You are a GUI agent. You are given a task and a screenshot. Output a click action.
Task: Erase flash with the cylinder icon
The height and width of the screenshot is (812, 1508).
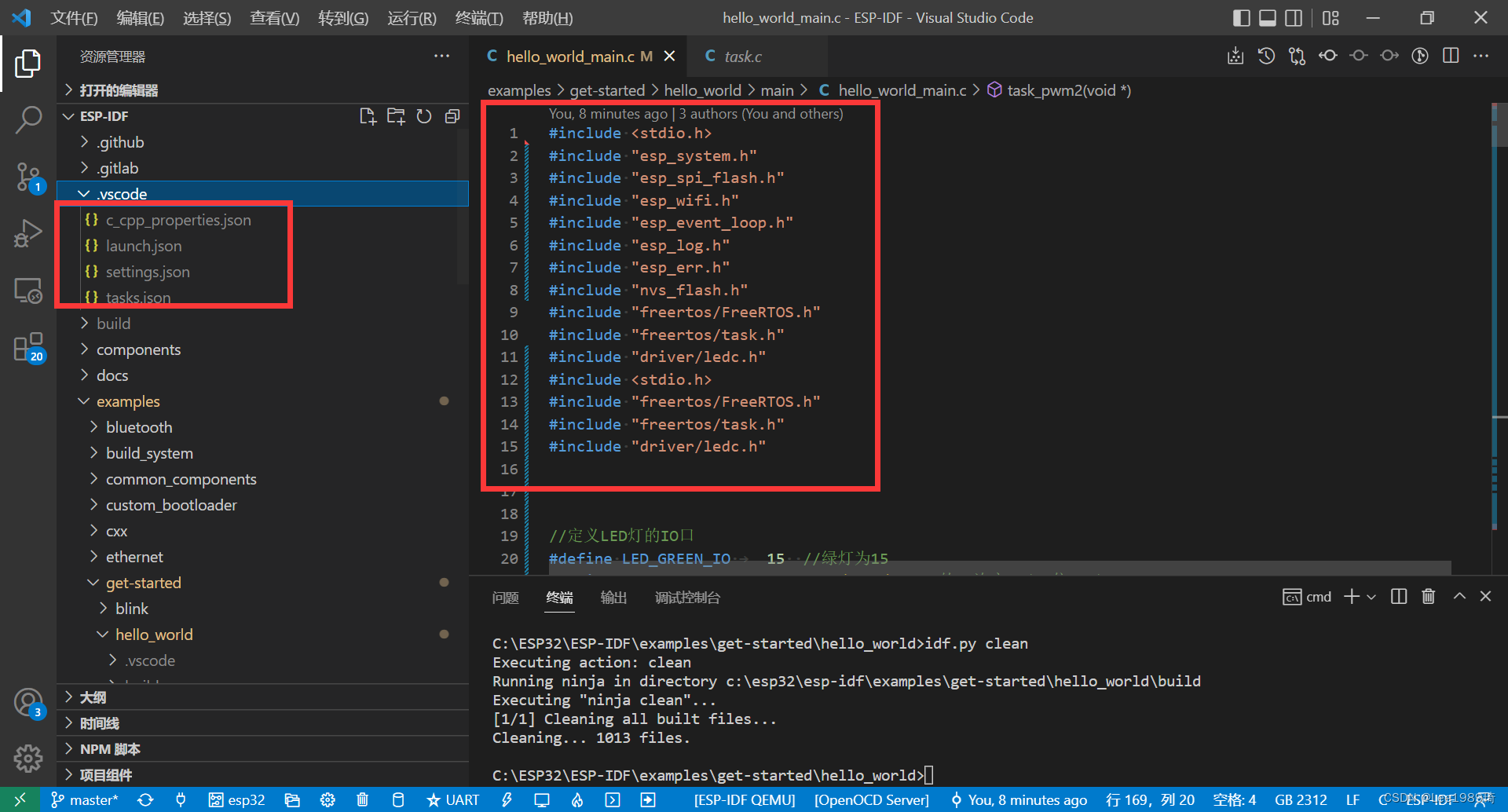pos(398,799)
